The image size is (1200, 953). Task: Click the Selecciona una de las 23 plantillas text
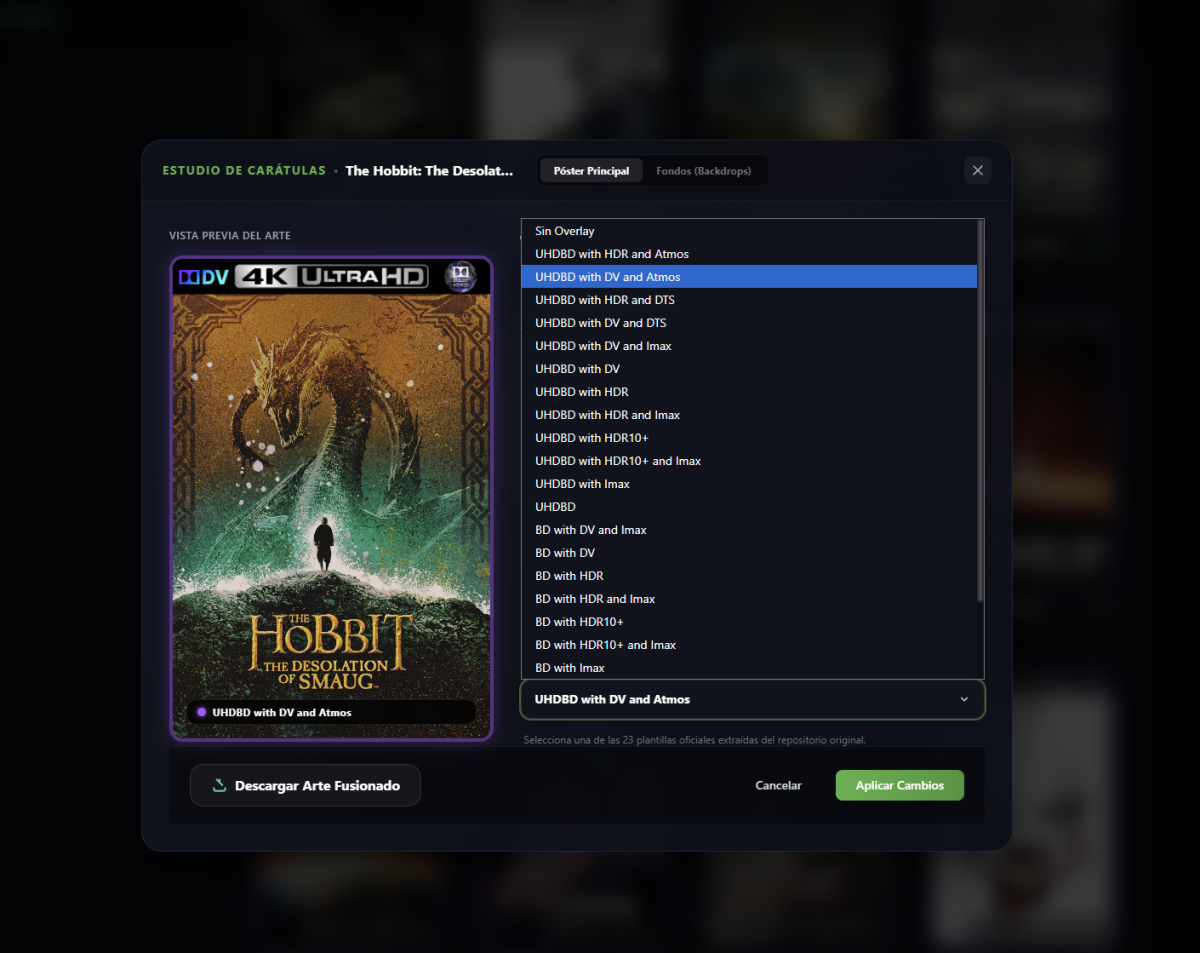tap(695, 740)
